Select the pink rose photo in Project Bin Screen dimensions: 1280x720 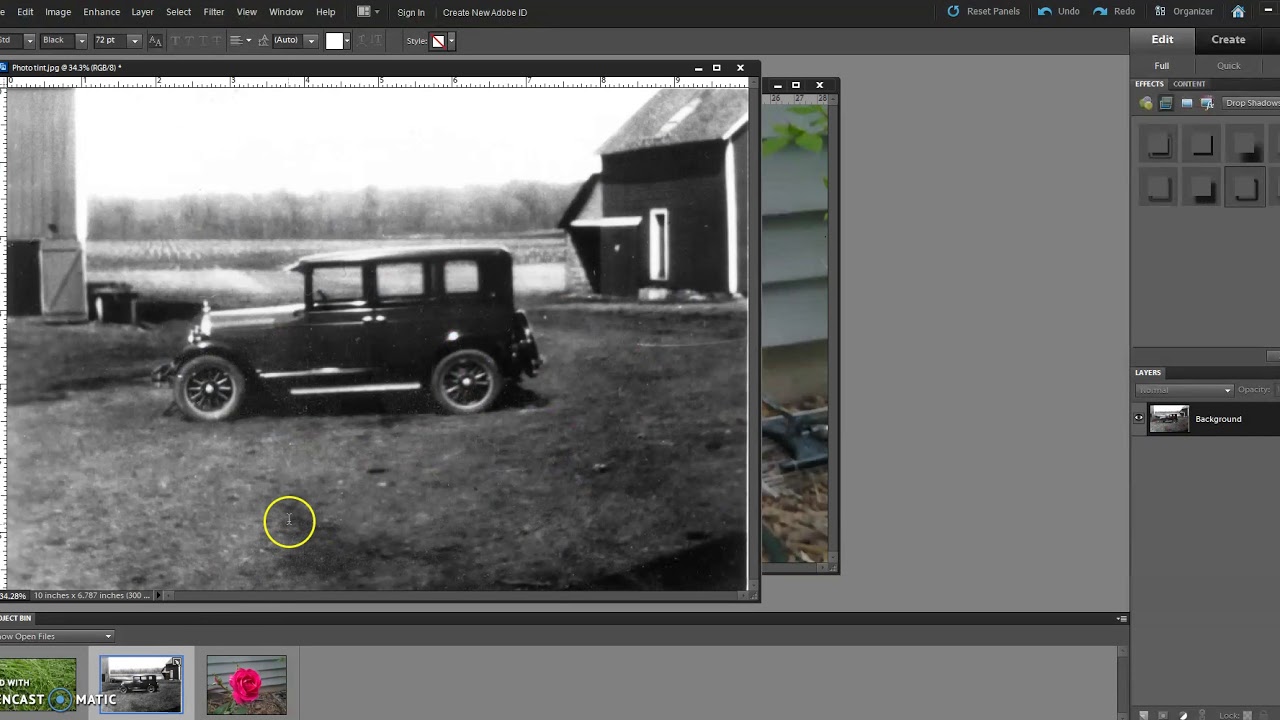(247, 685)
